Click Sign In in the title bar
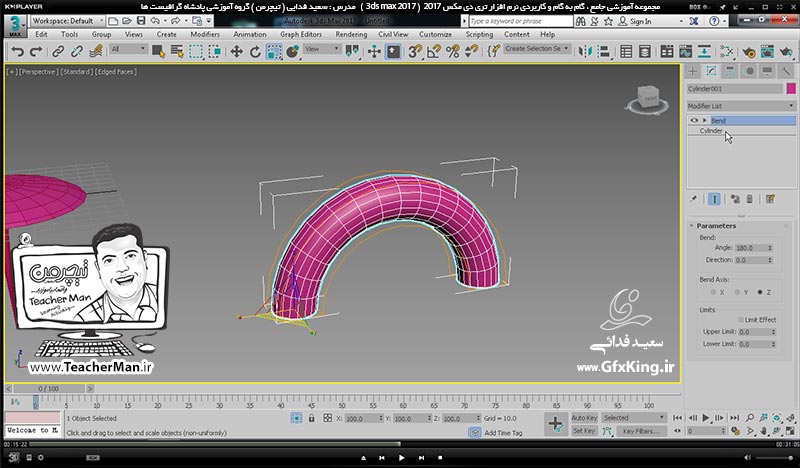Image resolution: width=800 pixels, height=468 pixels. 640,21
